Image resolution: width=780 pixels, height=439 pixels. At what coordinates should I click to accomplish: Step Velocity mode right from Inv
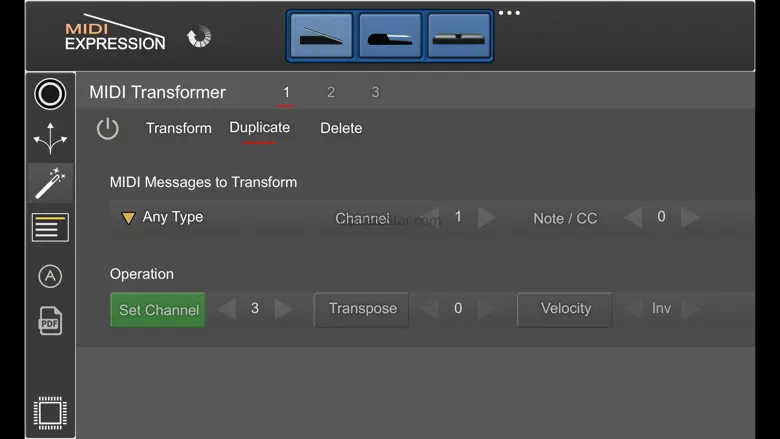click(690, 309)
